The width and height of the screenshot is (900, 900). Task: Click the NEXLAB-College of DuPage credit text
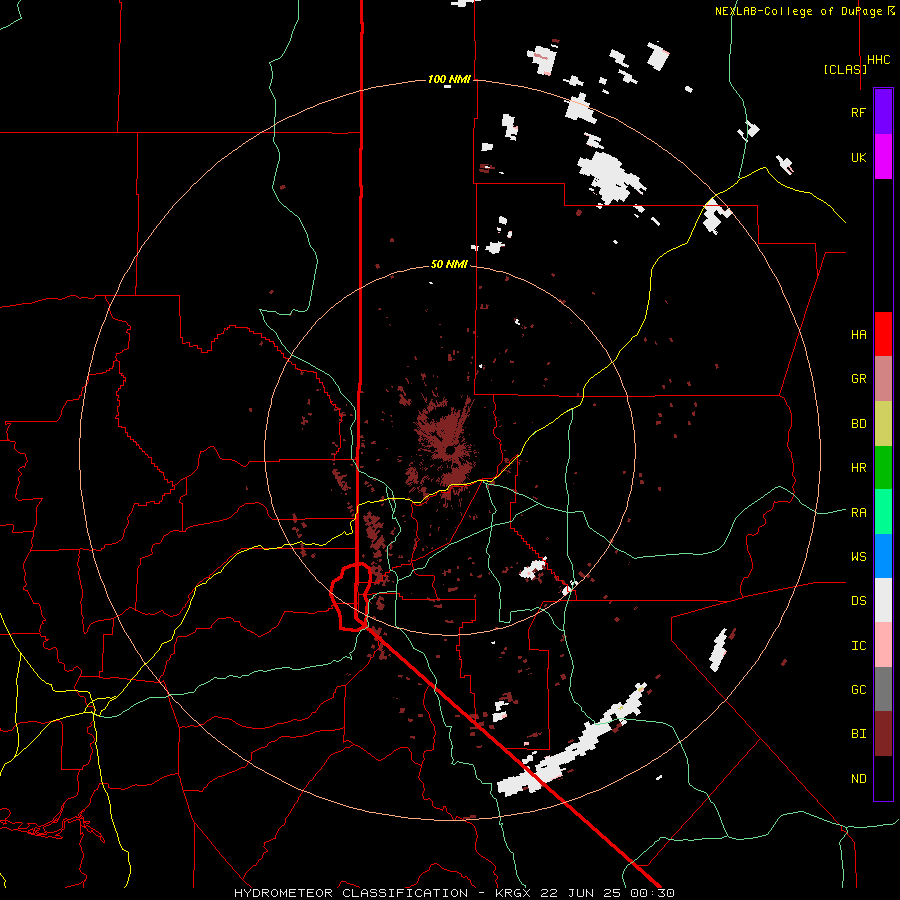click(800, 11)
